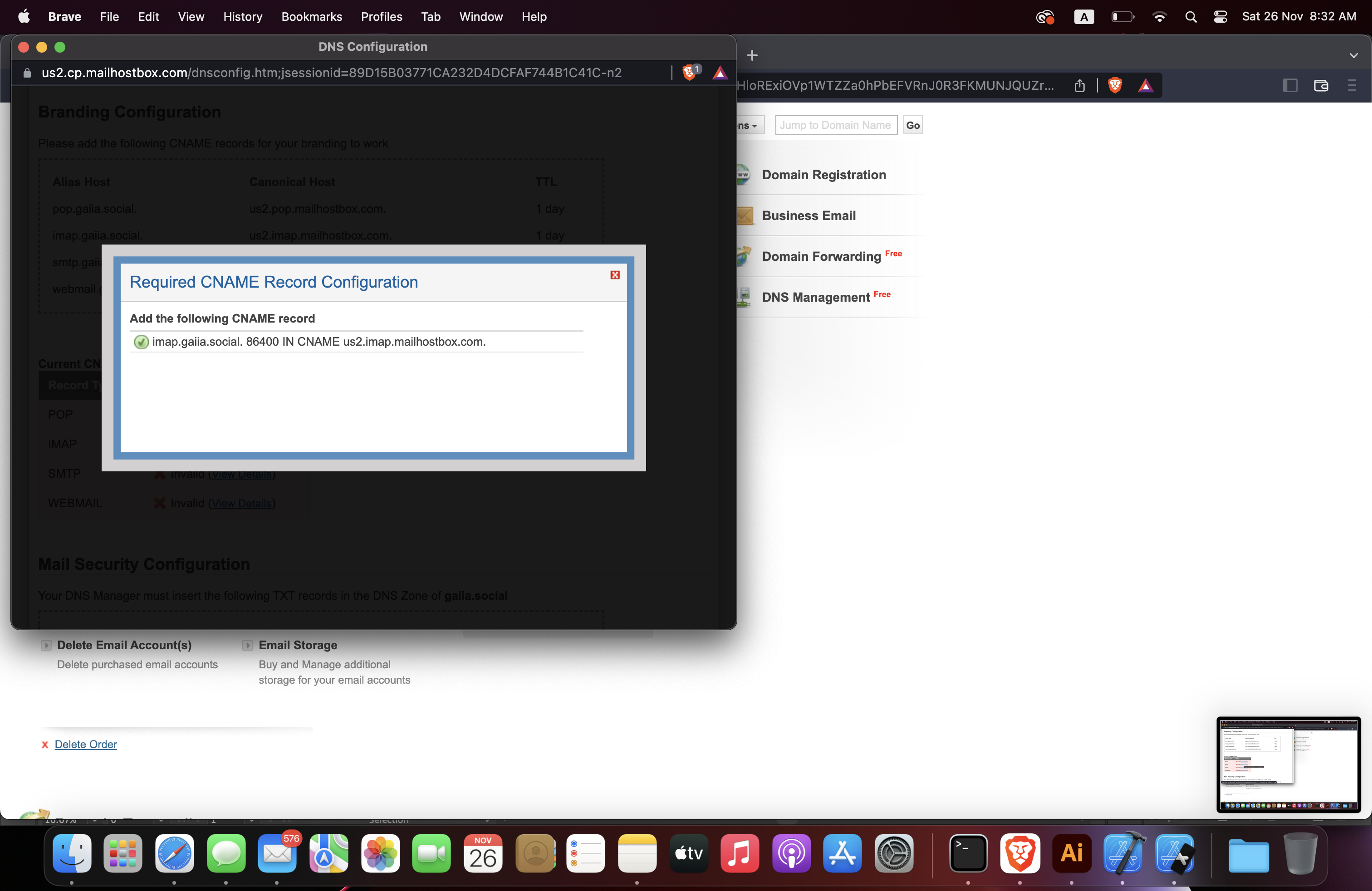Open the Profiles menu
1372x891 pixels.
[x=381, y=17]
